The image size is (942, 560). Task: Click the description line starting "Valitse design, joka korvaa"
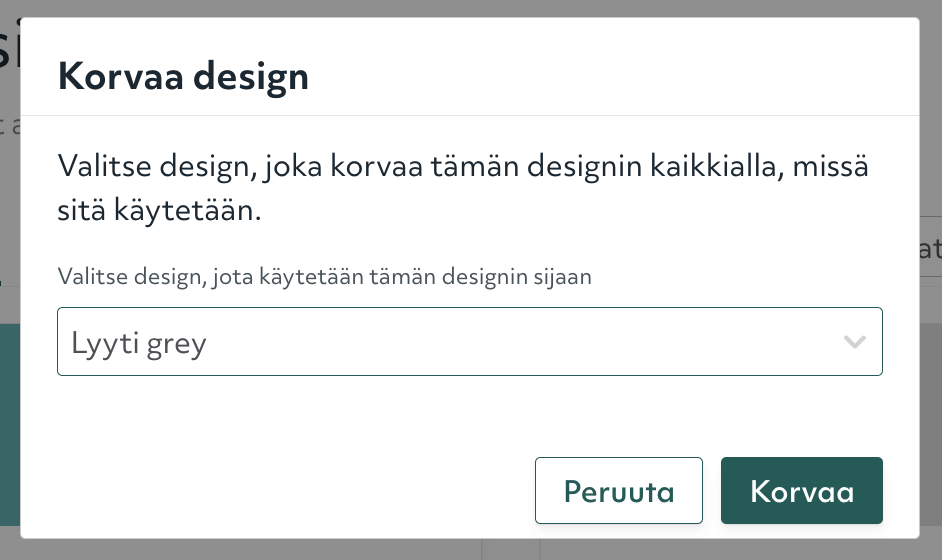coord(462,165)
